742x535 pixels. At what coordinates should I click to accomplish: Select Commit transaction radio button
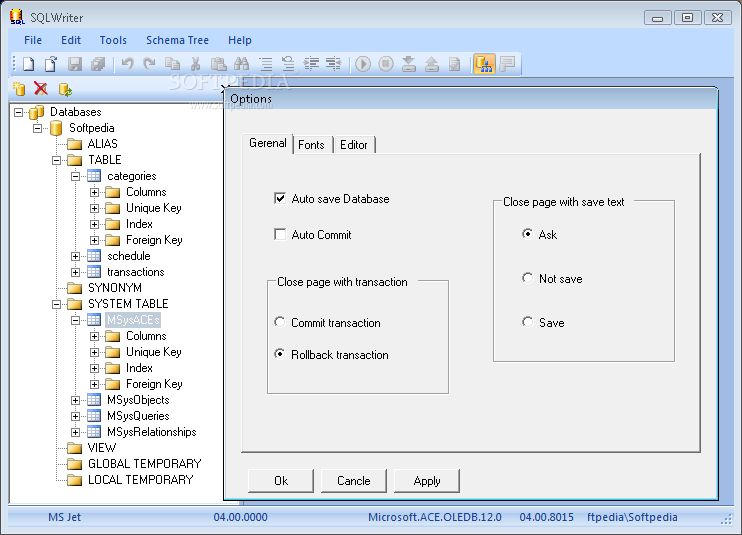click(x=280, y=322)
